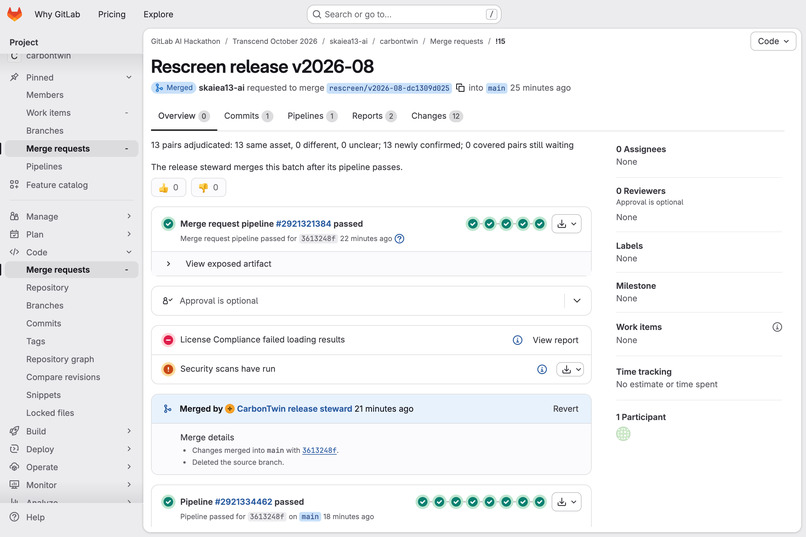
Task: Open pipeline #2921321384 link
Action: click(303, 224)
